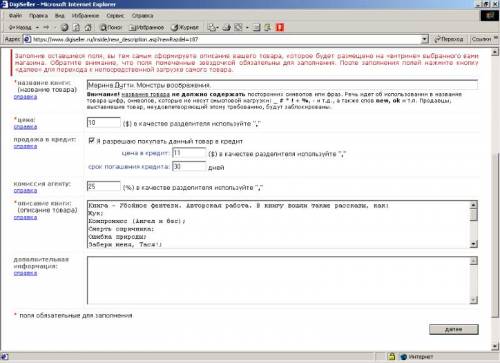Open справка link under цена label

tap(25, 127)
